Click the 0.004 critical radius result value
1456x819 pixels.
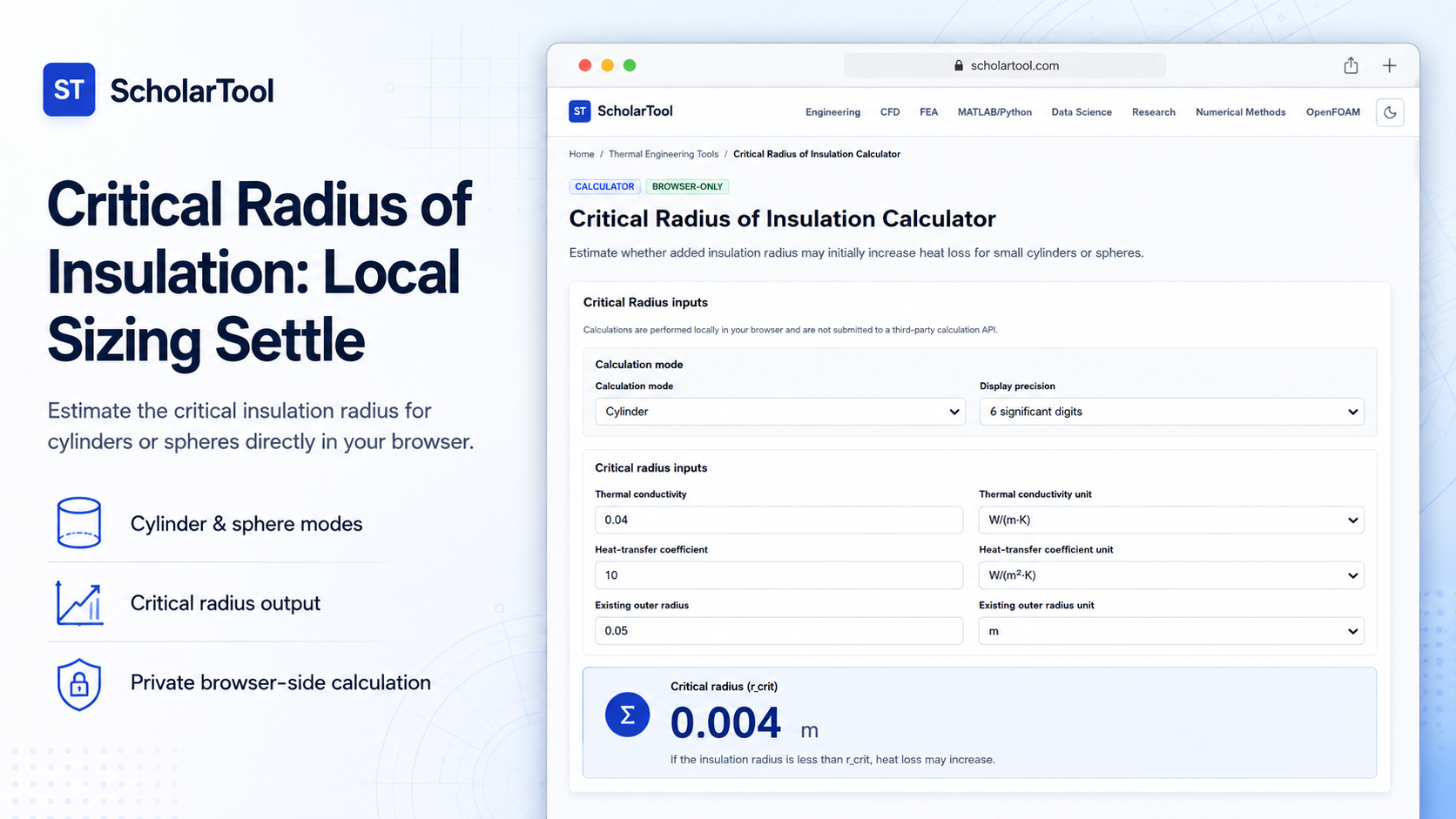click(x=725, y=723)
